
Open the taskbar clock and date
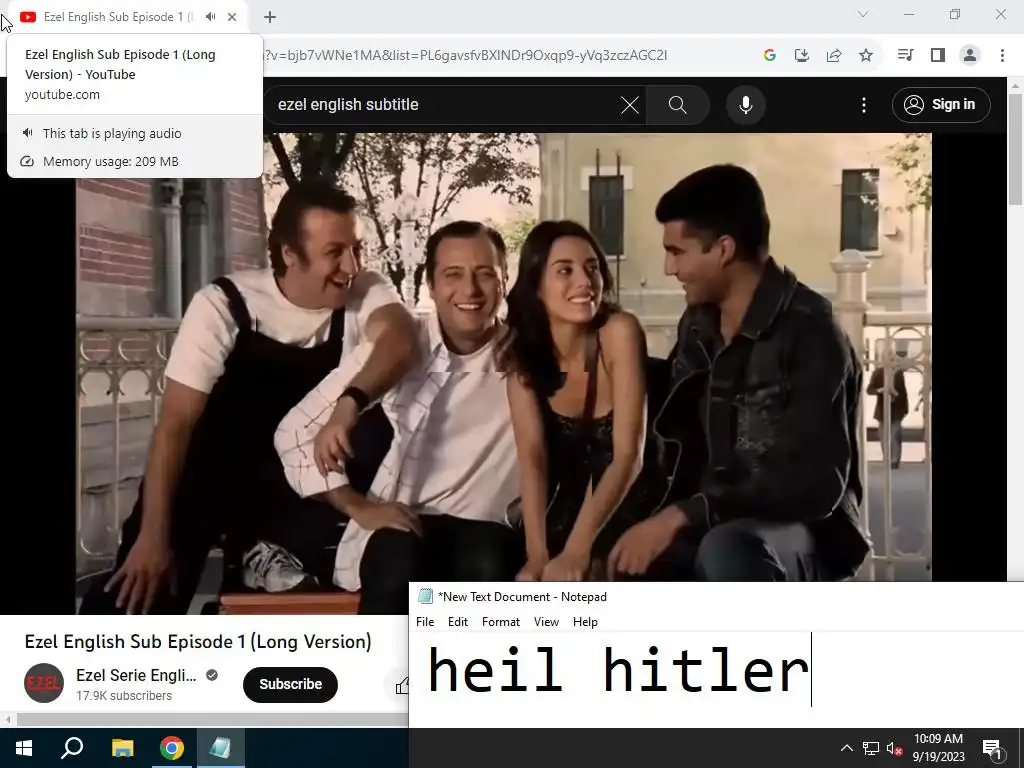(938, 748)
